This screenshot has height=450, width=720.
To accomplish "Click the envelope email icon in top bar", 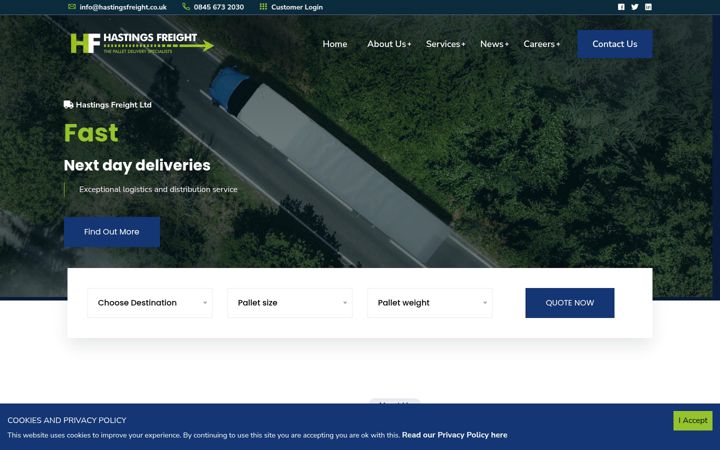I will (x=72, y=7).
